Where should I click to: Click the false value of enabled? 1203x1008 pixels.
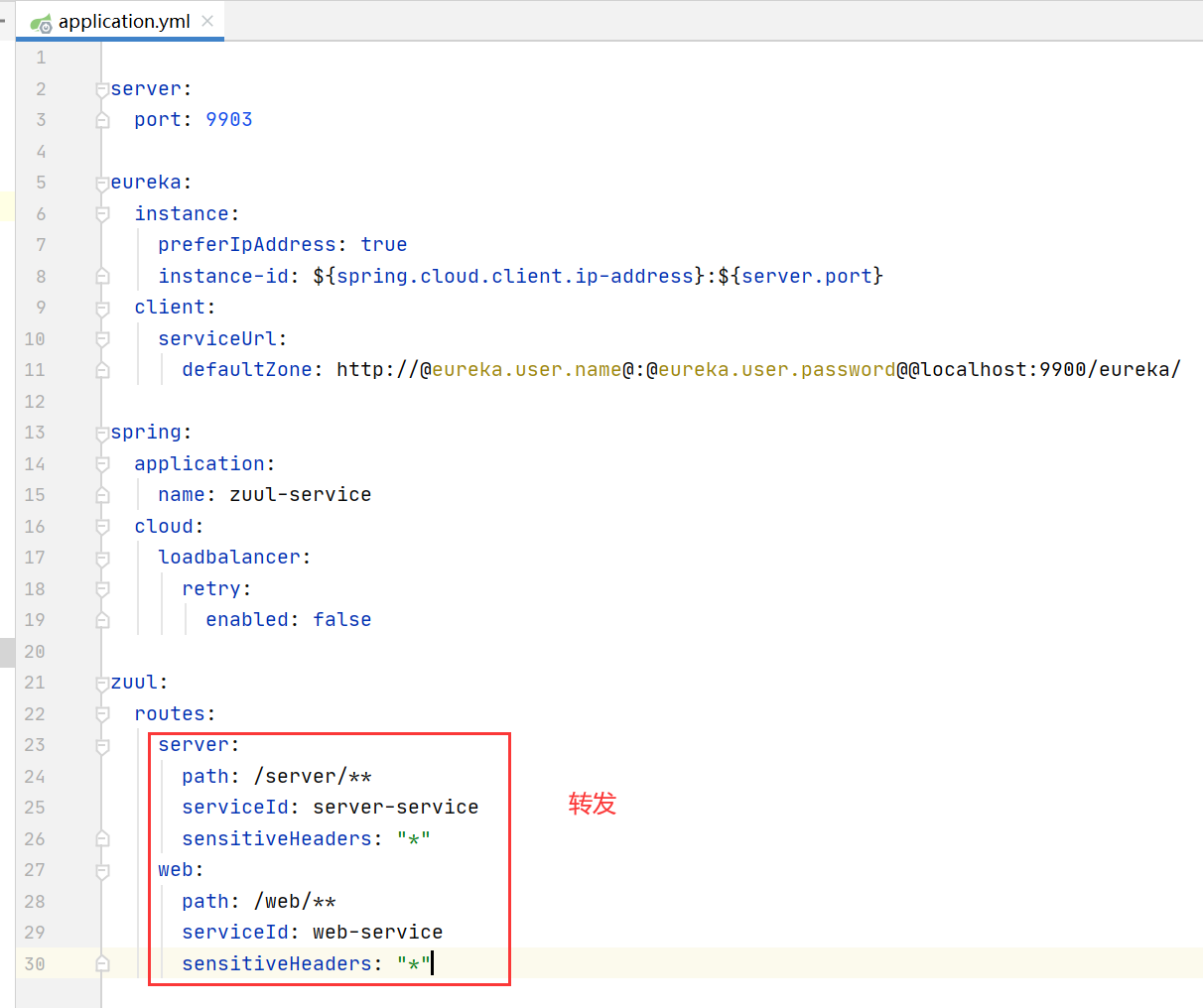[342, 620]
